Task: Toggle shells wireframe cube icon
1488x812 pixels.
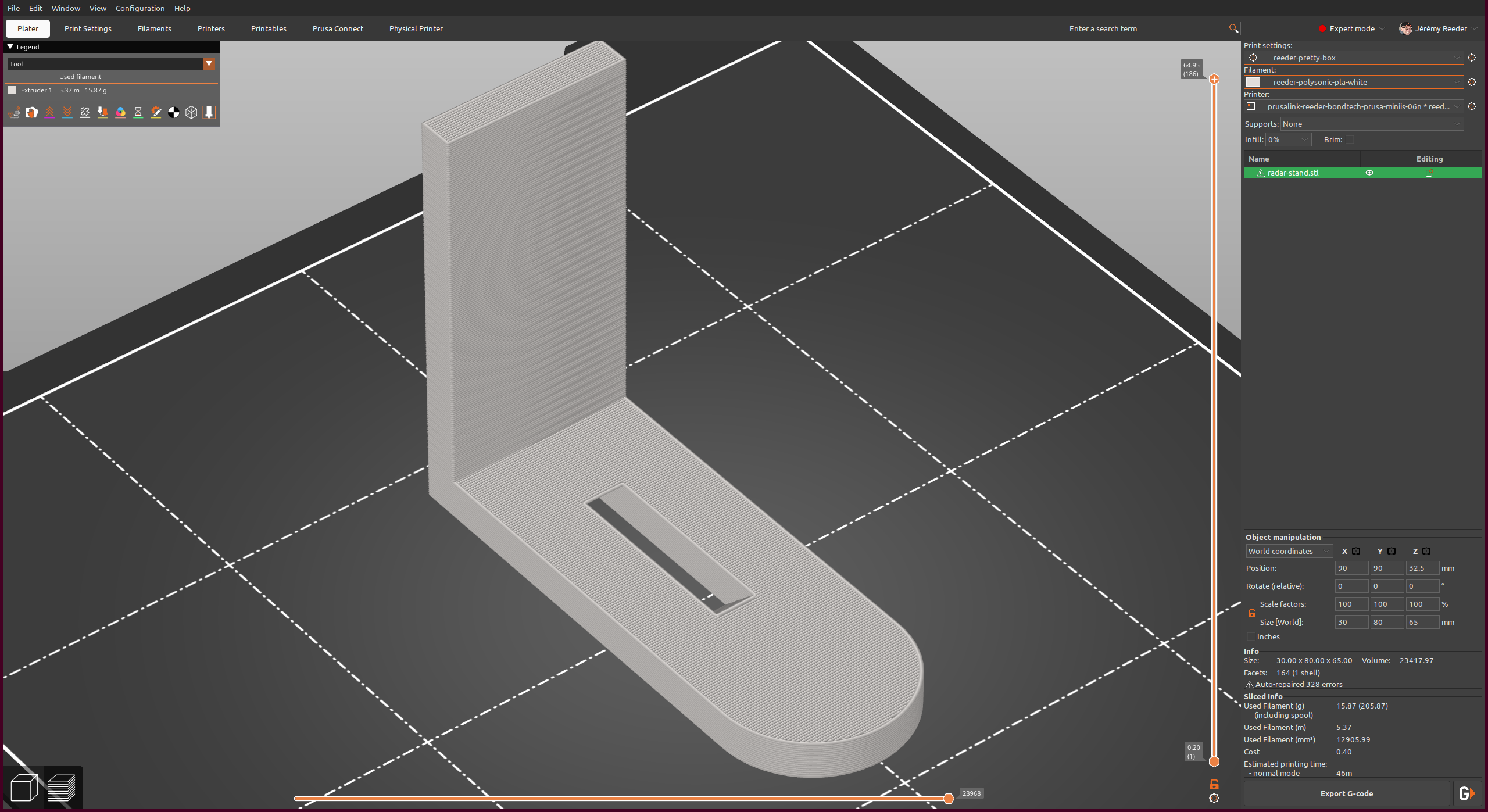Action: (191, 112)
